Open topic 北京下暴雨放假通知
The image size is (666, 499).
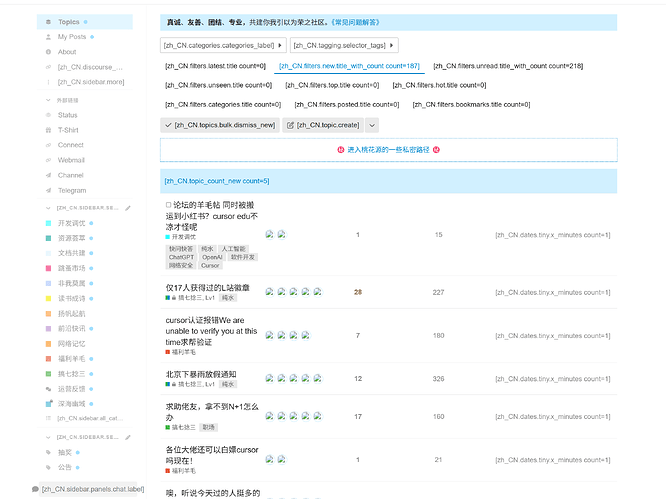point(201,374)
